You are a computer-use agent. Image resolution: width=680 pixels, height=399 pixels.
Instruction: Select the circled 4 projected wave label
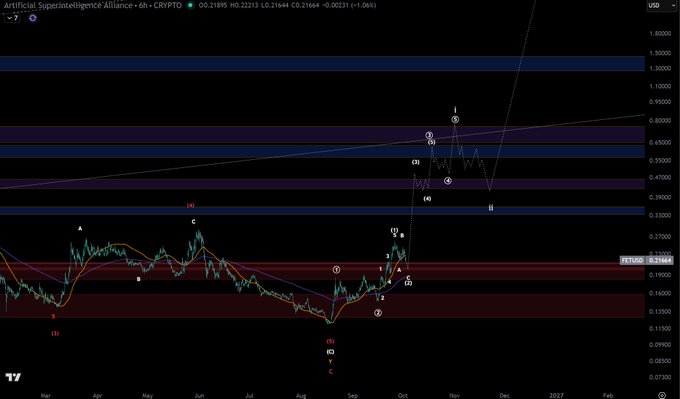[448, 180]
